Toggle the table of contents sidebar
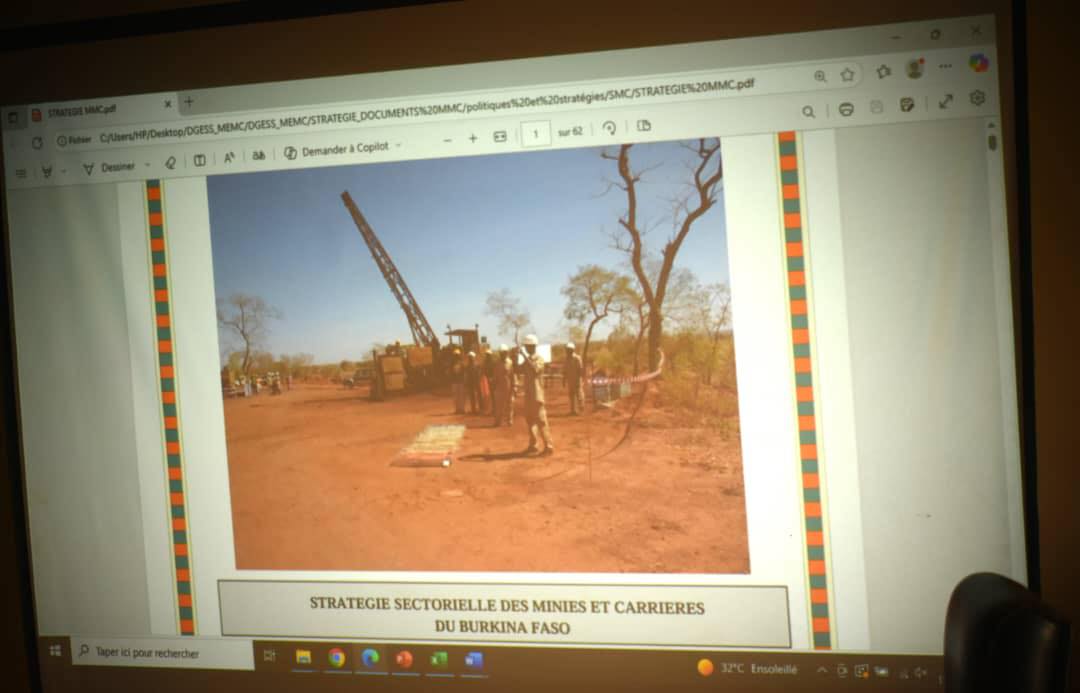 [x=20, y=173]
